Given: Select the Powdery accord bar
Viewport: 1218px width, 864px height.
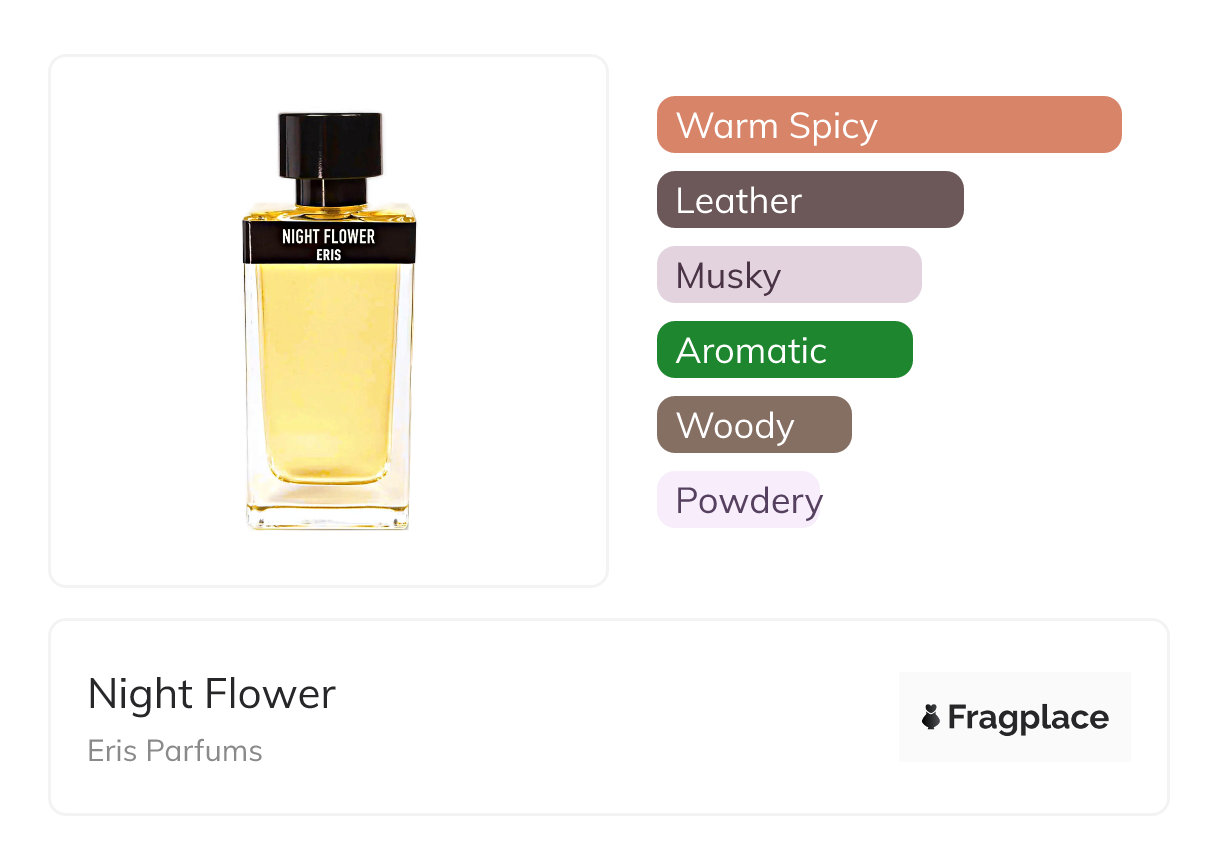Looking at the screenshot, I should click(x=738, y=500).
